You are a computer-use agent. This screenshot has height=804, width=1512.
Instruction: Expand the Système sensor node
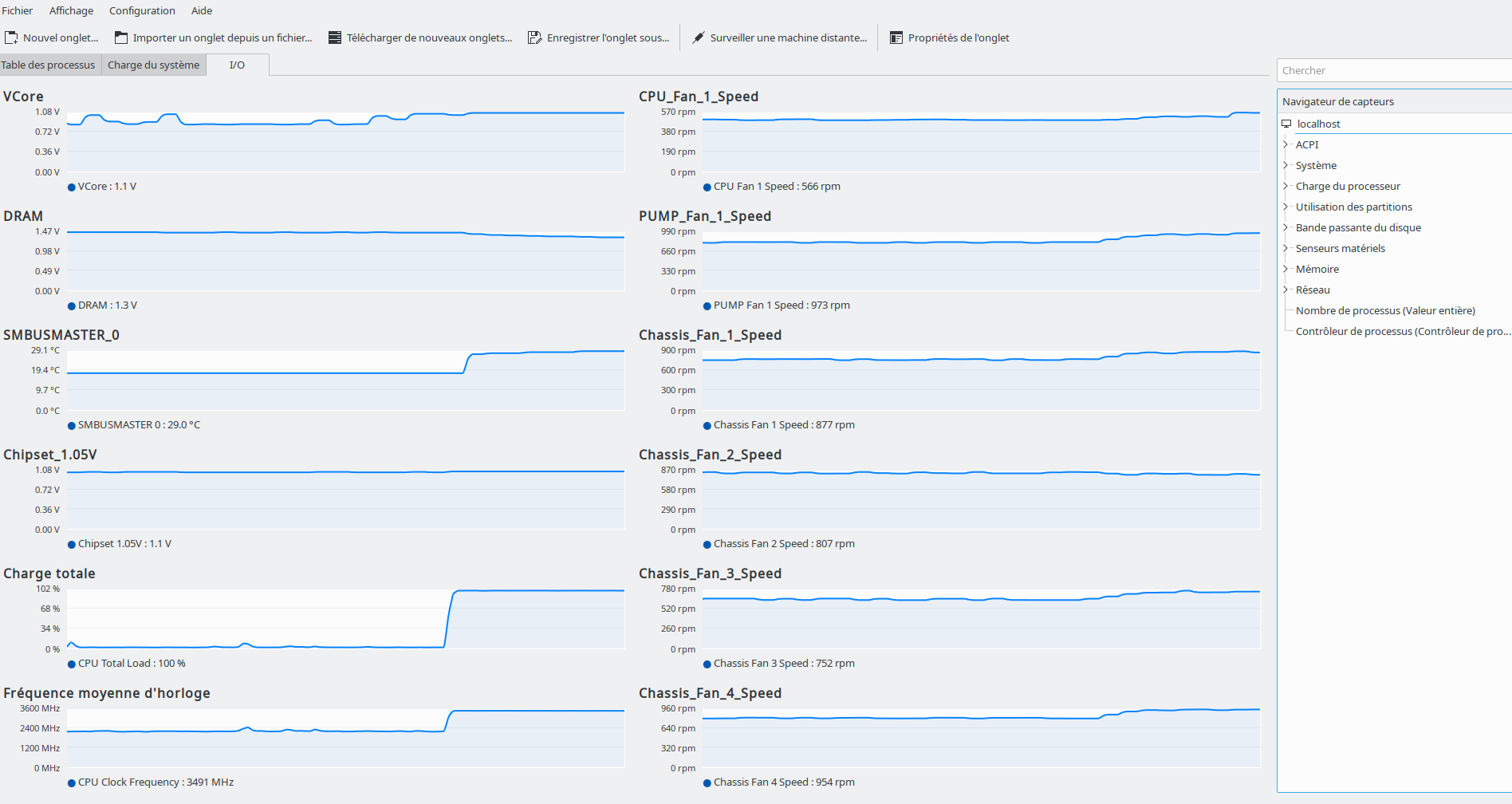click(x=1286, y=165)
